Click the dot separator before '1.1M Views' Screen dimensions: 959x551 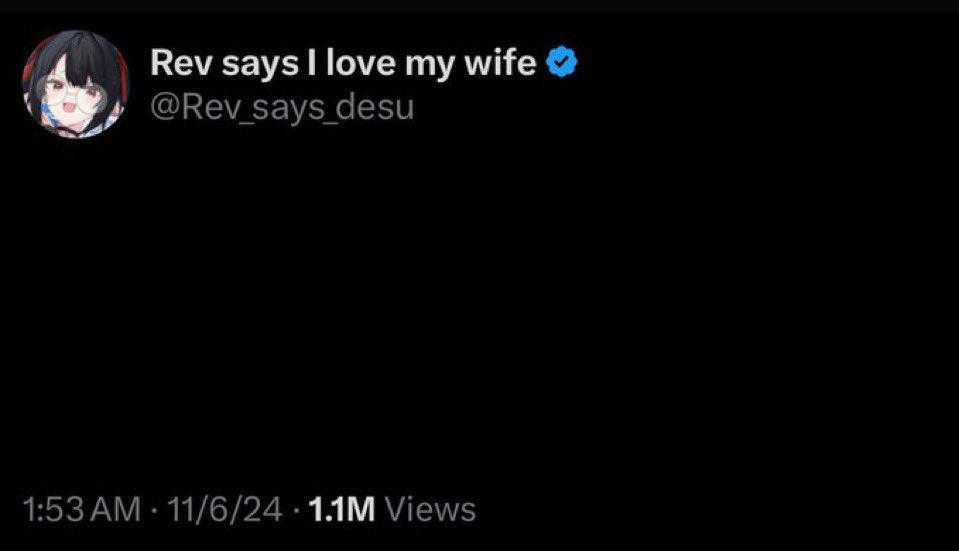coord(296,510)
